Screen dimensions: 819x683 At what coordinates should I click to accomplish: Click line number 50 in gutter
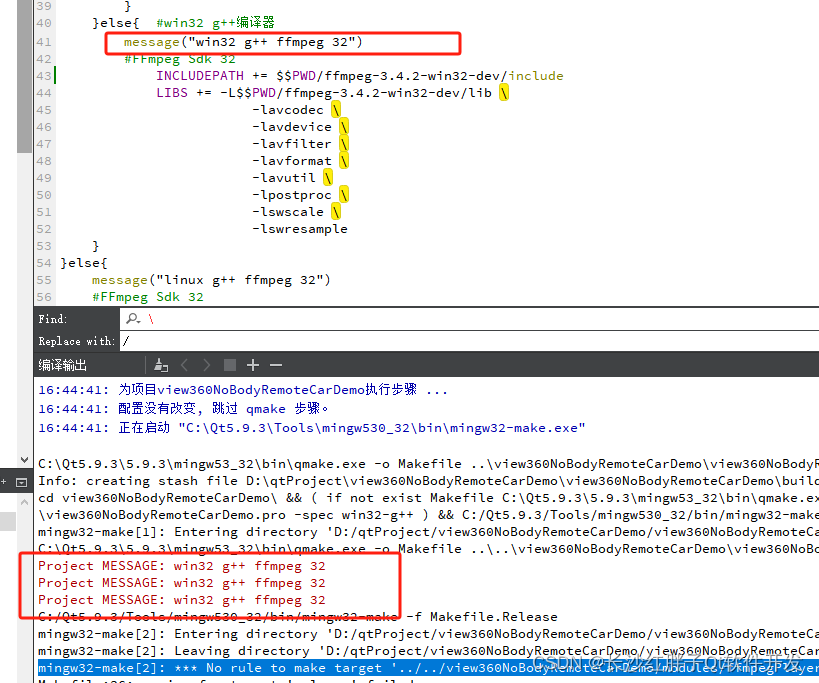point(44,195)
